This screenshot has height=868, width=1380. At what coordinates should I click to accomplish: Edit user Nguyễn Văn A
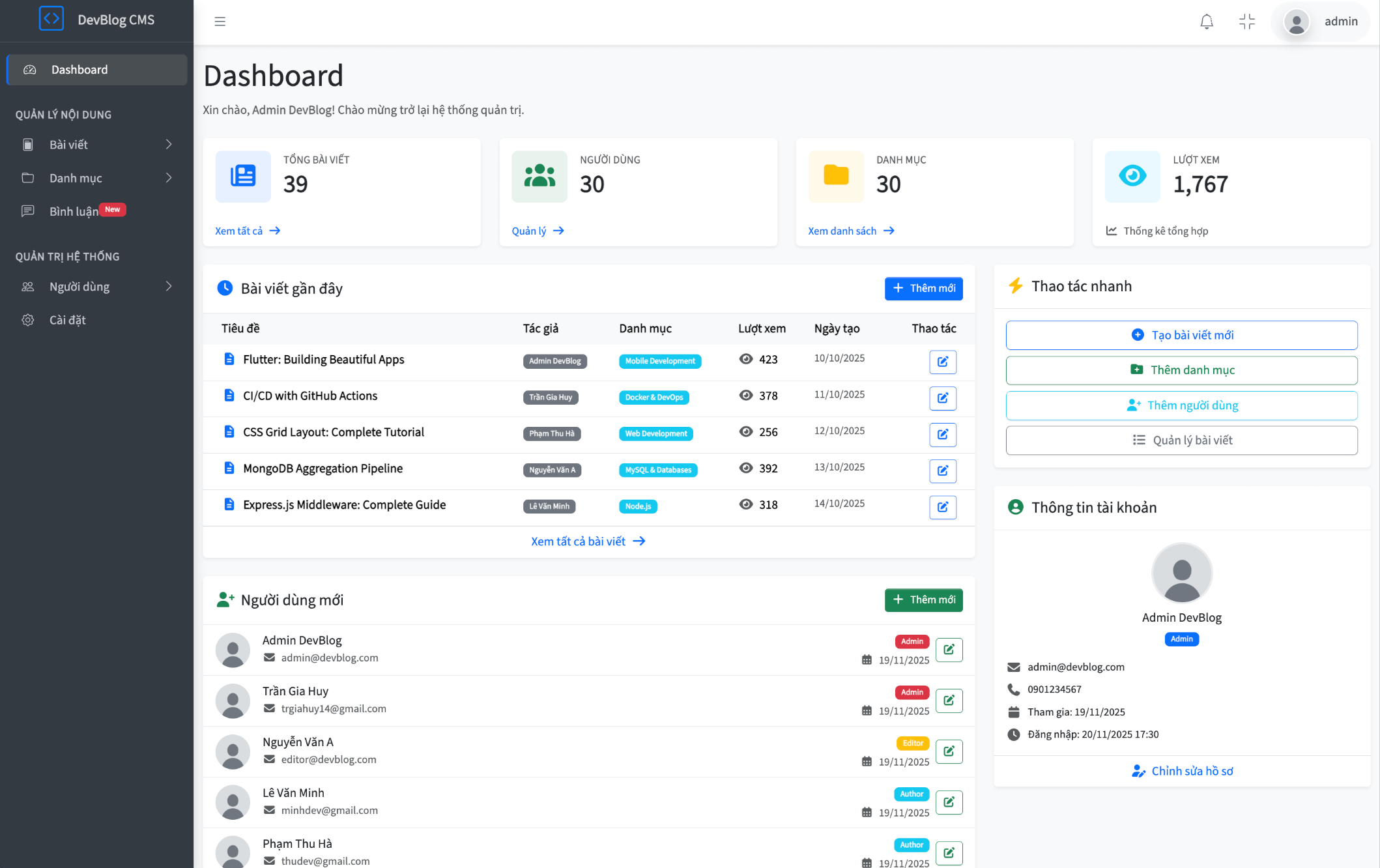(949, 751)
